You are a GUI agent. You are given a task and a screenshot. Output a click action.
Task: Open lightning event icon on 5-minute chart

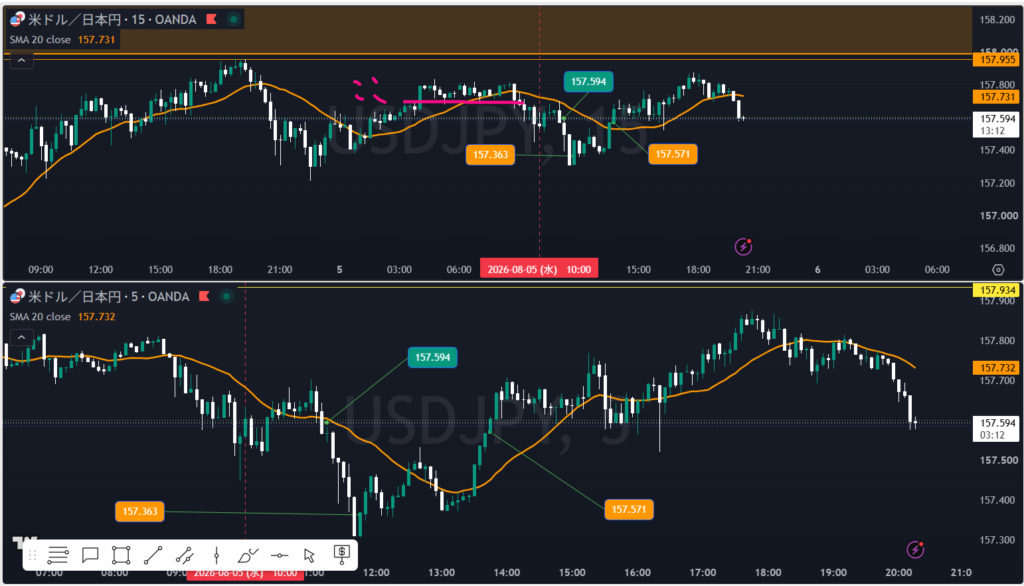pyautogui.click(x=916, y=549)
